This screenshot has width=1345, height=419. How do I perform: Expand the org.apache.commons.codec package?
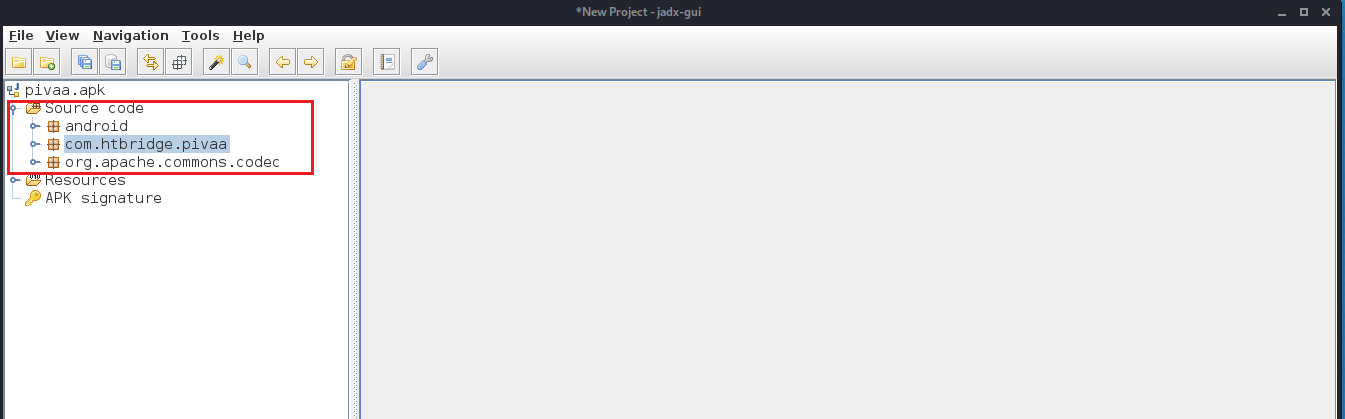[34, 162]
